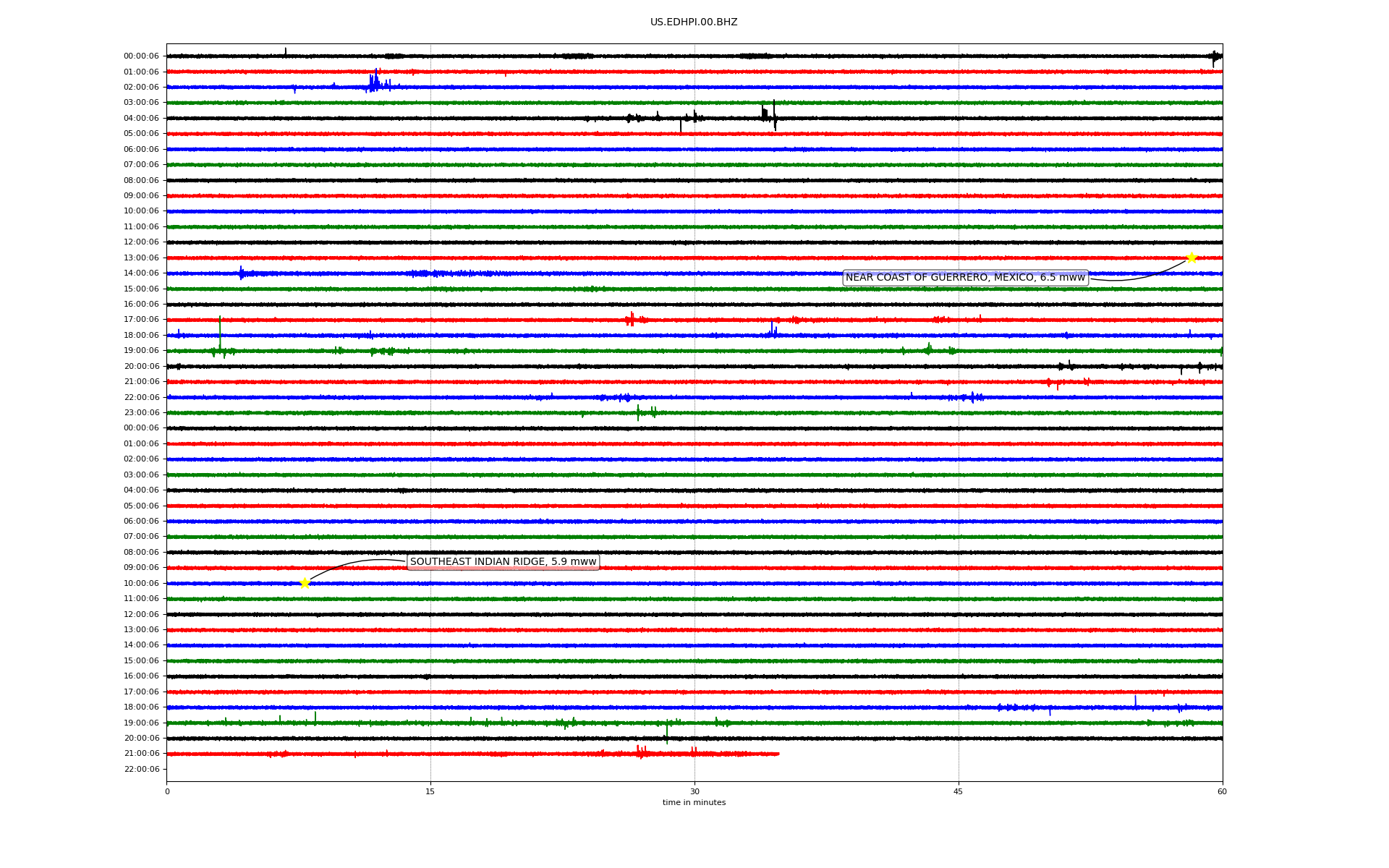Screen dimensions: 1389x868
Task: Click the 15 minute tick on x-axis
Action: point(430,791)
